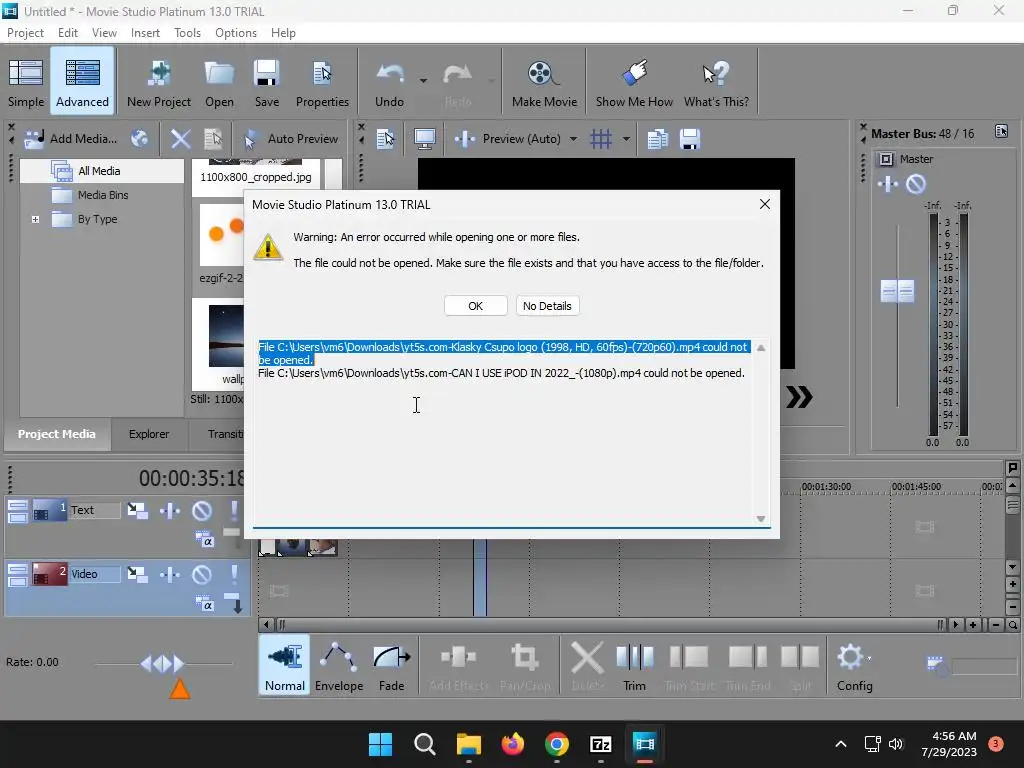Screen dimensions: 1024x768
Task: Open the Tools menu
Action: 187,33
